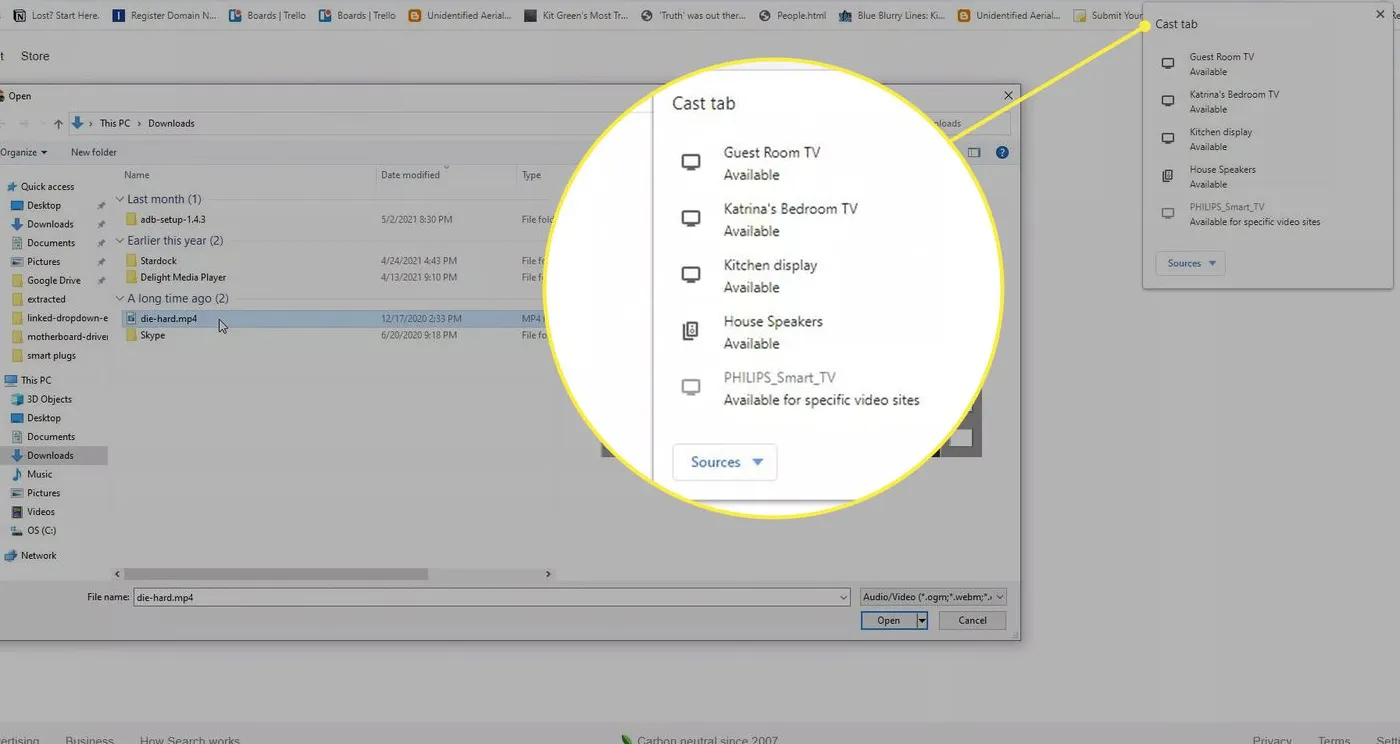
Task: Collapse the 'A long time ago' group
Action: pyautogui.click(x=122, y=298)
